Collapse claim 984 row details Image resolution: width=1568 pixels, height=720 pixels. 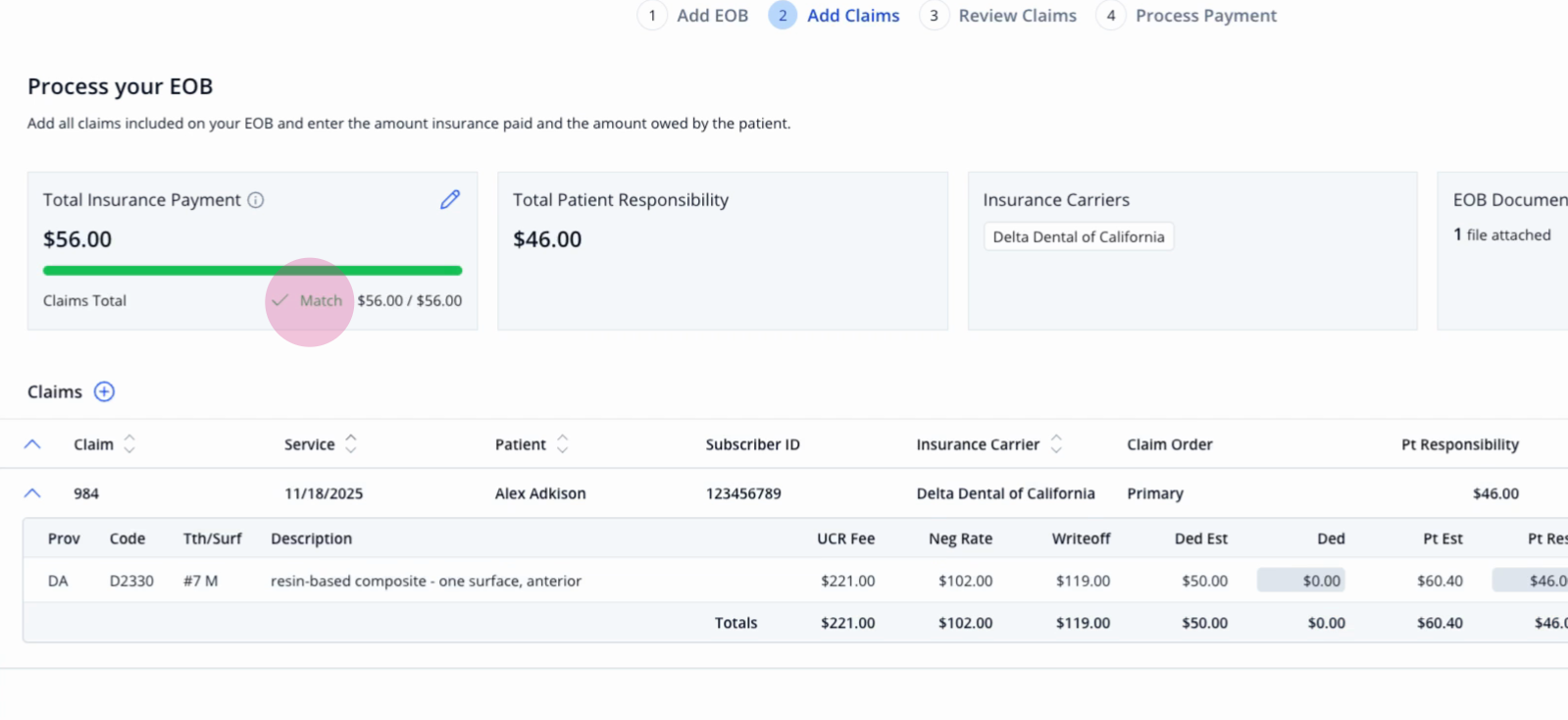(32, 493)
